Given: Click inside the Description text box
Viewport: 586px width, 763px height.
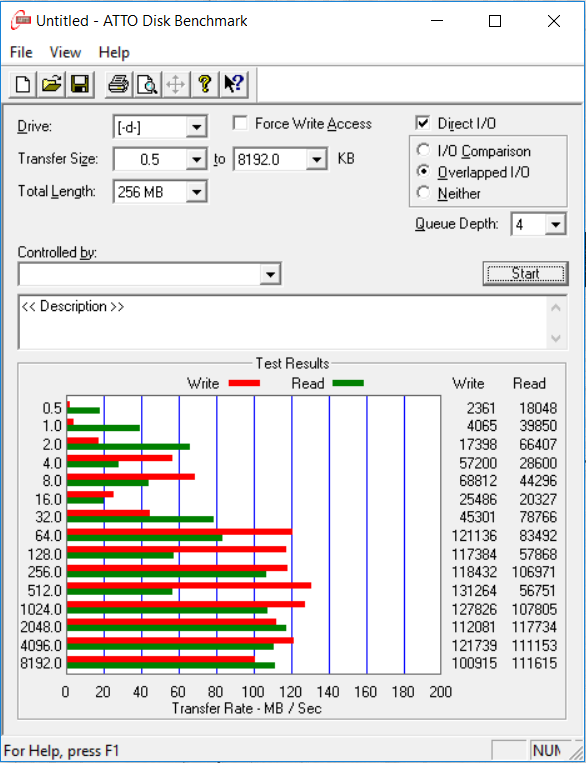Looking at the screenshot, I should (284, 322).
